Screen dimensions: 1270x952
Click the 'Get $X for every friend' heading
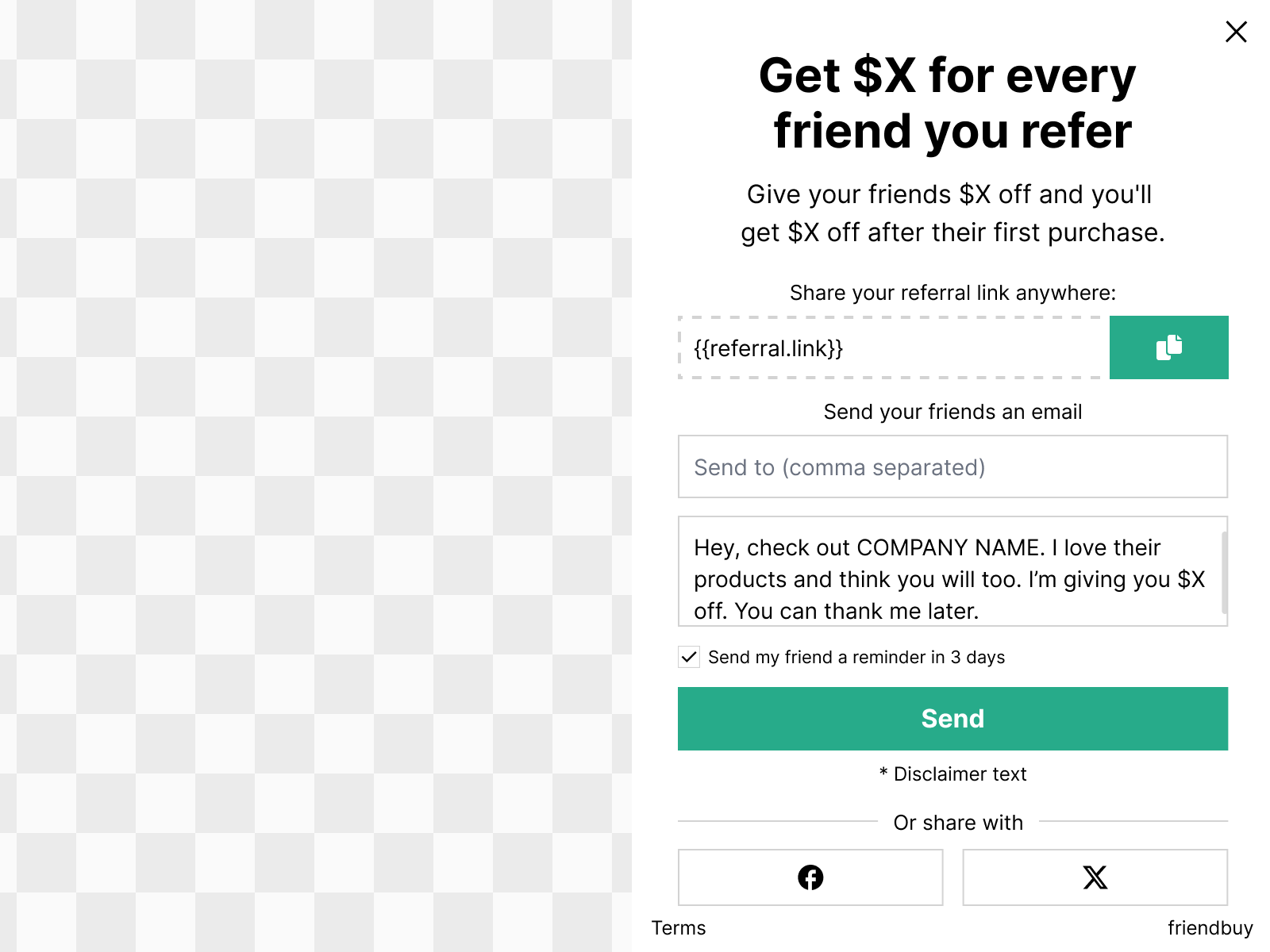[x=952, y=103]
